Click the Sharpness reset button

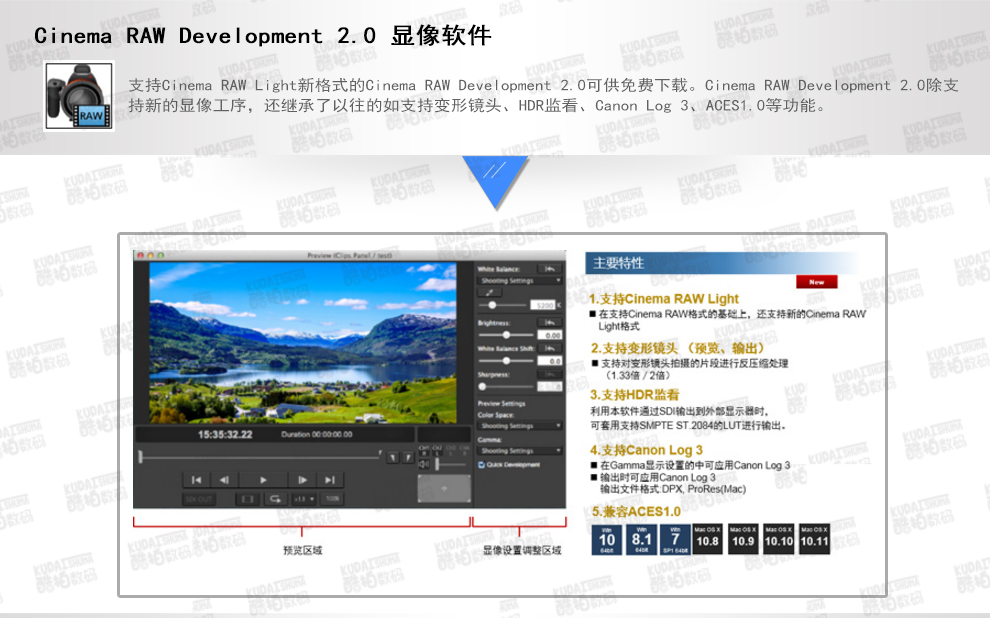(549, 374)
